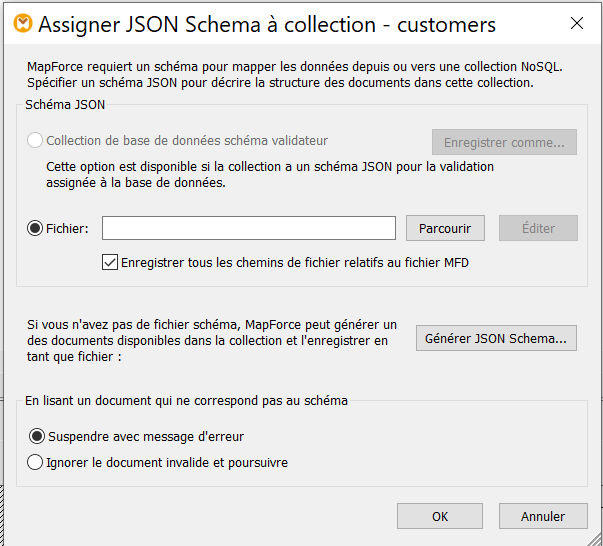Click the En lisant un document group label
This screenshot has height=546, width=603.
[x=186, y=400]
